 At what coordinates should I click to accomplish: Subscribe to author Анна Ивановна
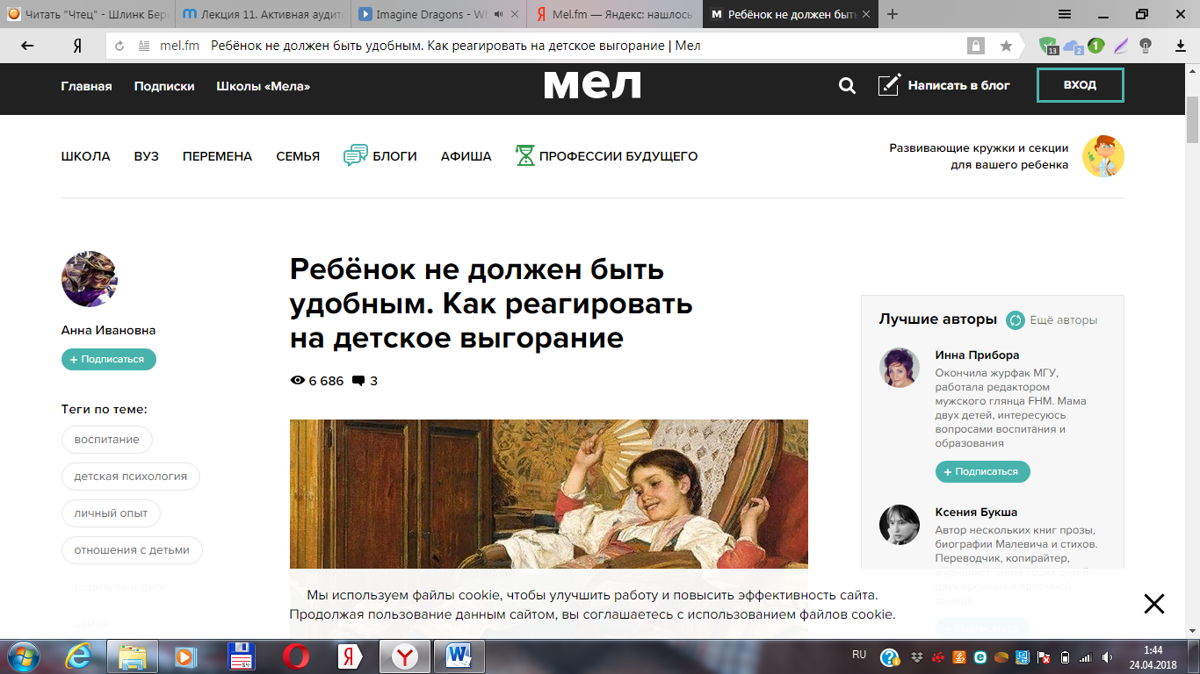tap(109, 359)
